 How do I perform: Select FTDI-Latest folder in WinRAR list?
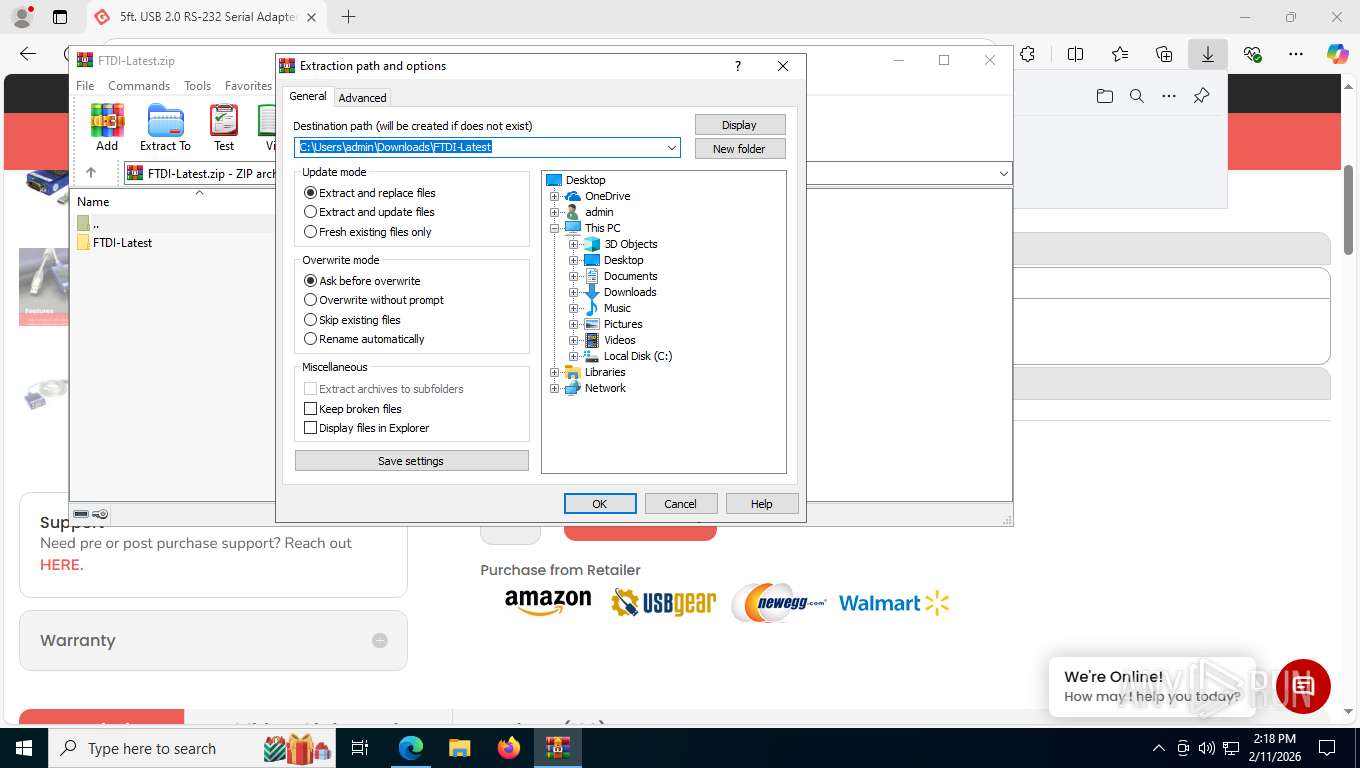coord(122,243)
